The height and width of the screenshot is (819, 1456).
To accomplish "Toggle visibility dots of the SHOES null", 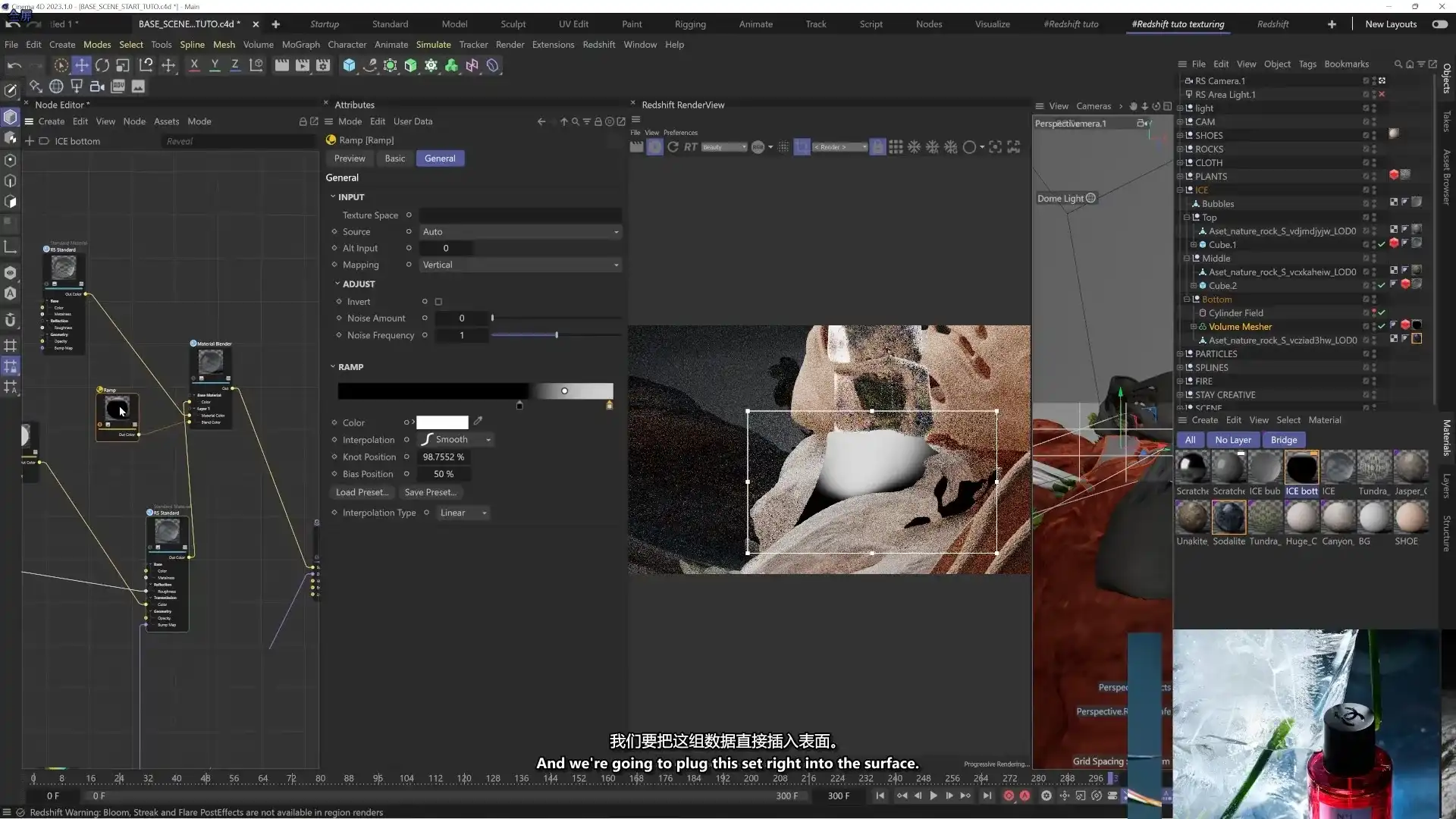I will (x=1373, y=135).
